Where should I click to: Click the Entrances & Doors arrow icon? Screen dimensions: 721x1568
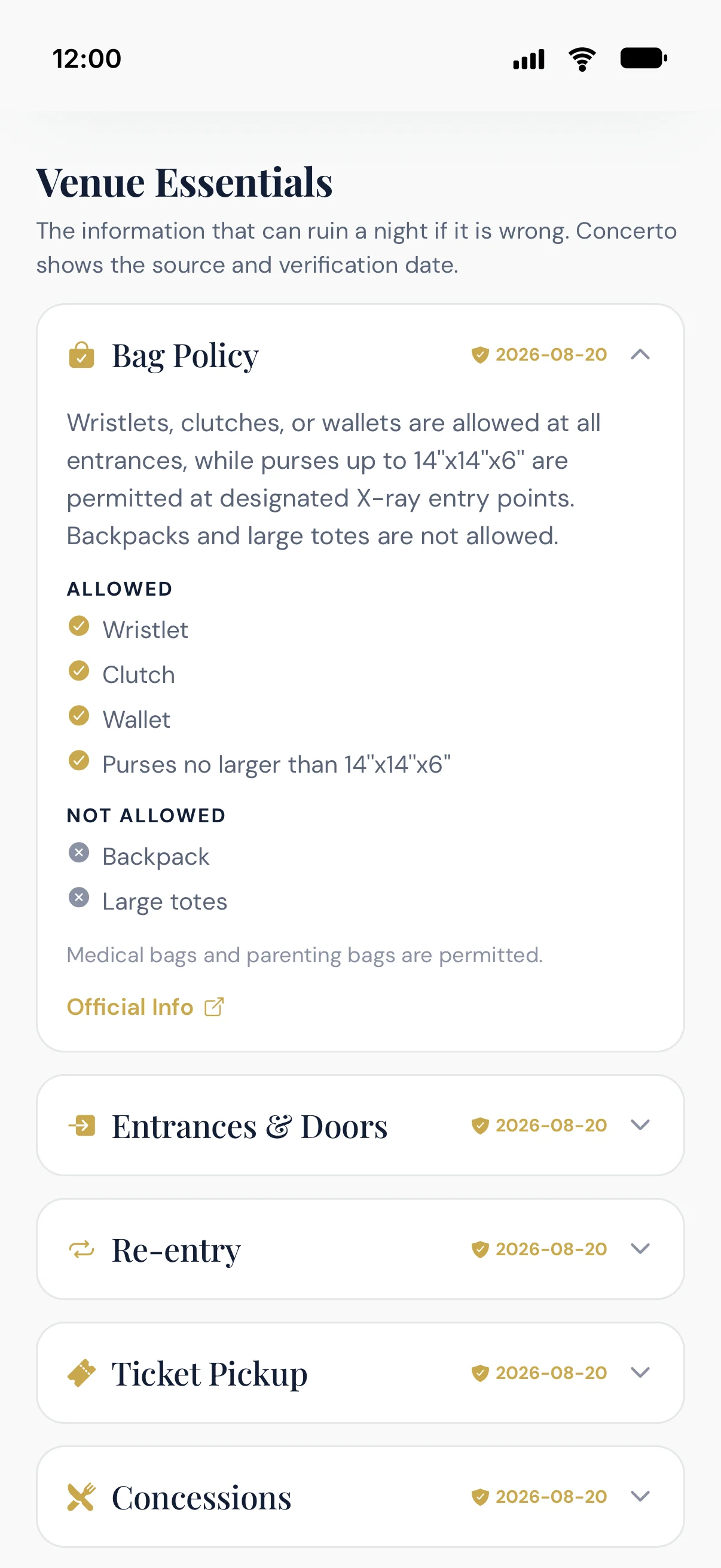pyautogui.click(x=81, y=1125)
